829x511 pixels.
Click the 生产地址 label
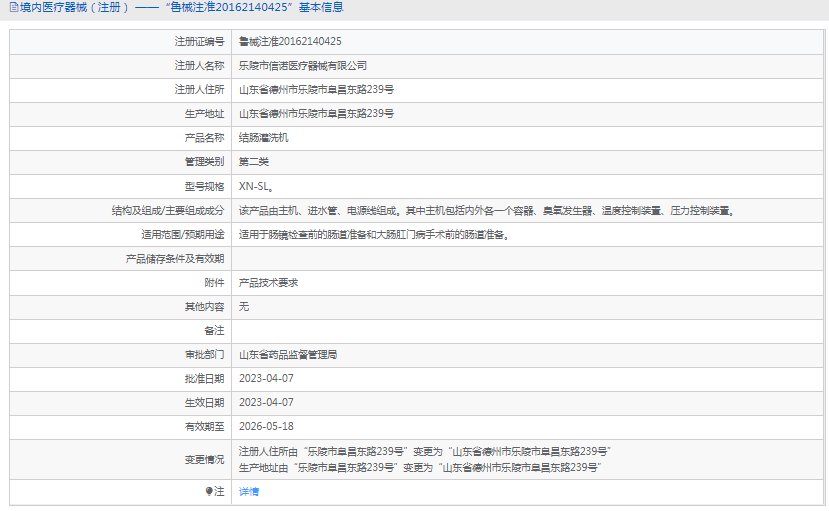205,114
